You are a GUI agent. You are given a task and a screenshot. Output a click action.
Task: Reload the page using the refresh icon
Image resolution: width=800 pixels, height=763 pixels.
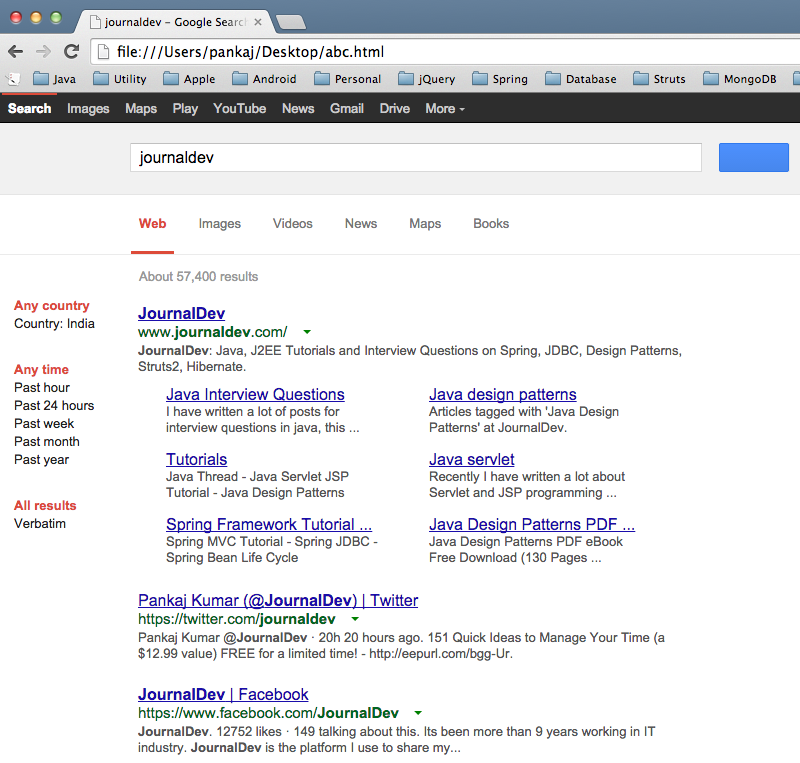pyautogui.click(x=70, y=51)
